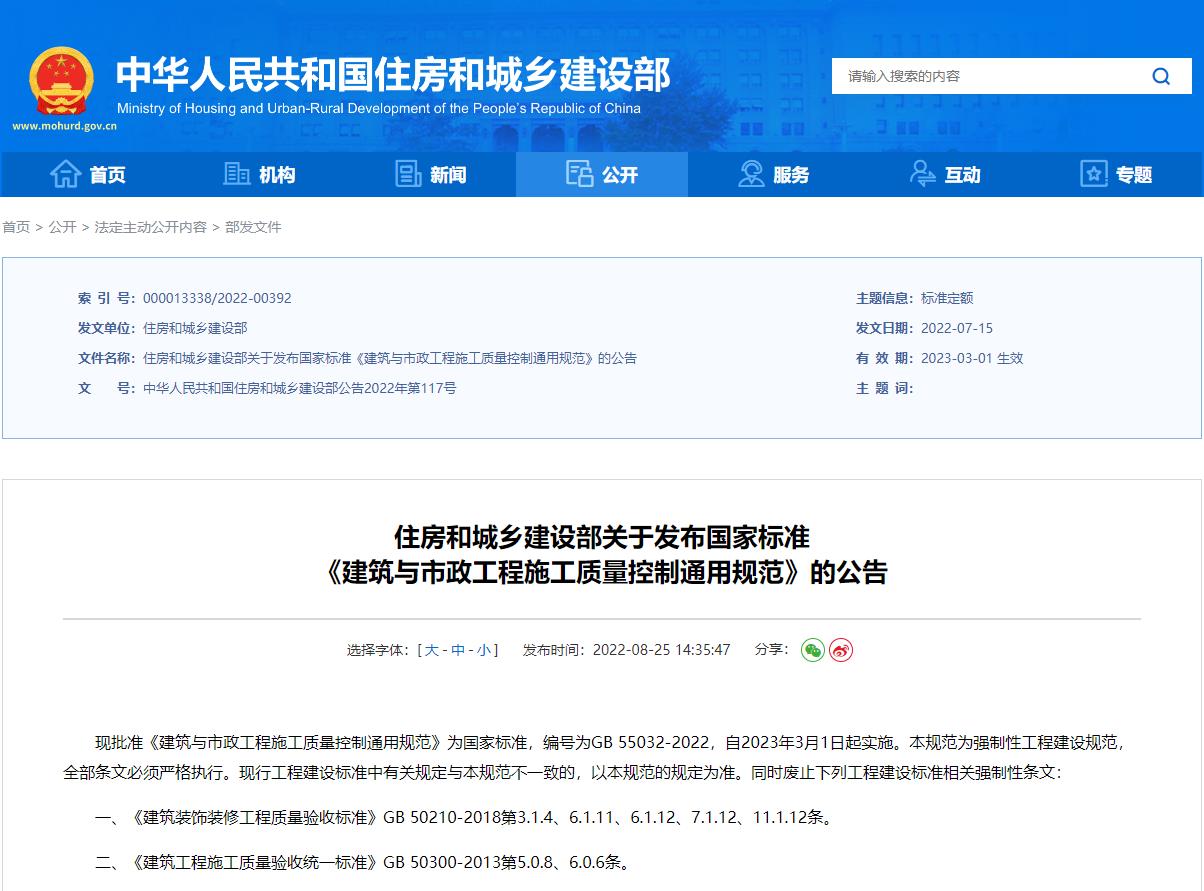1204x891 pixels.
Task: Click the newspaper icon beside 新闻
Action: (x=409, y=174)
